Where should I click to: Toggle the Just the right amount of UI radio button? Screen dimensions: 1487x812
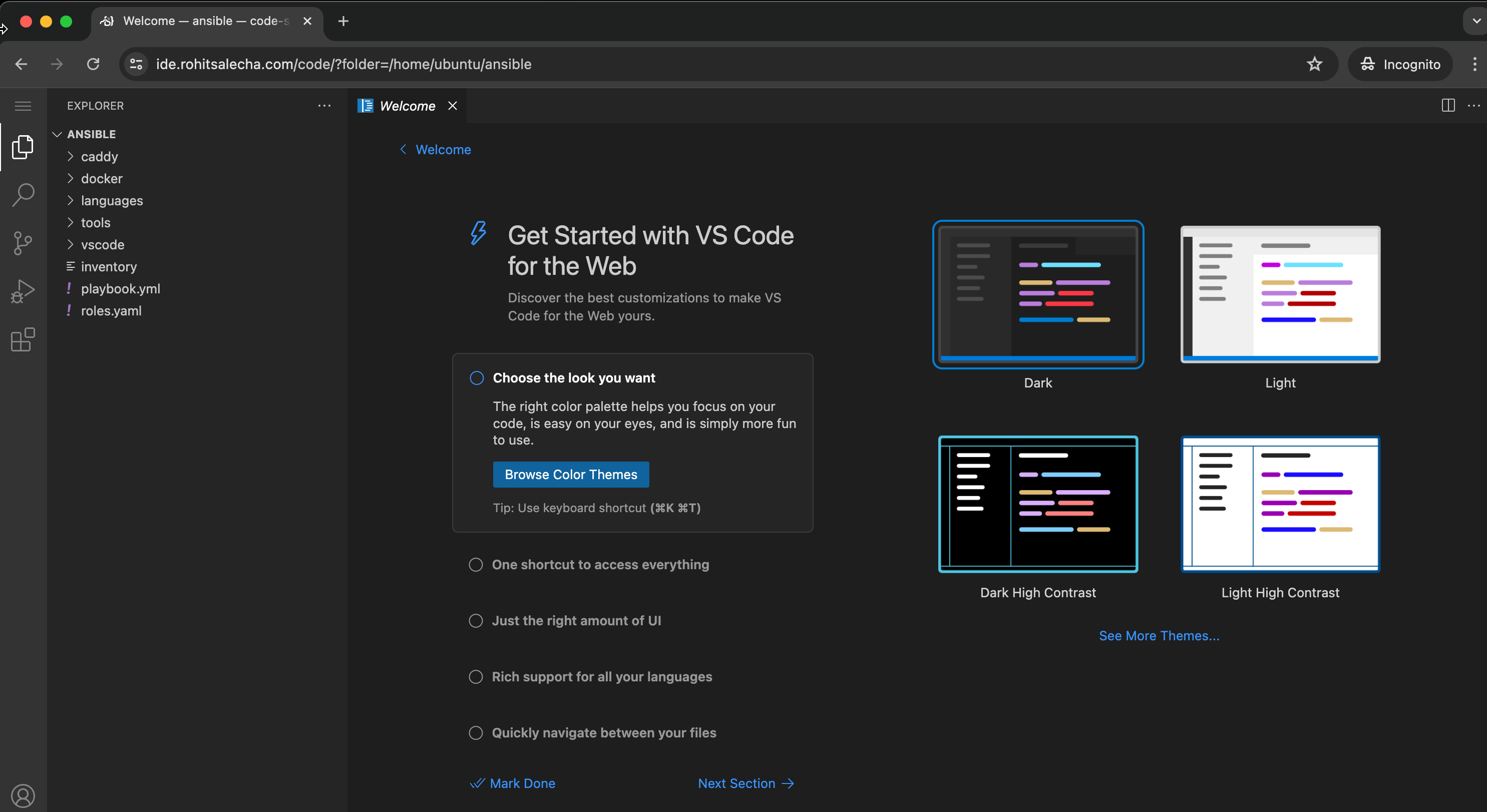[476, 620]
